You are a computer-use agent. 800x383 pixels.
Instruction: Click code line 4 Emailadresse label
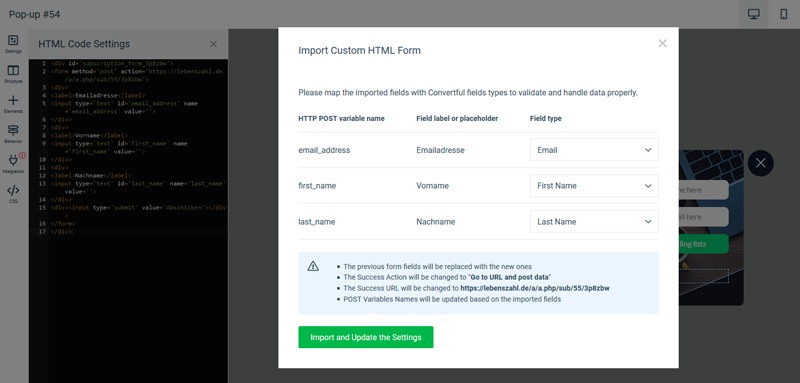point(98,95)
